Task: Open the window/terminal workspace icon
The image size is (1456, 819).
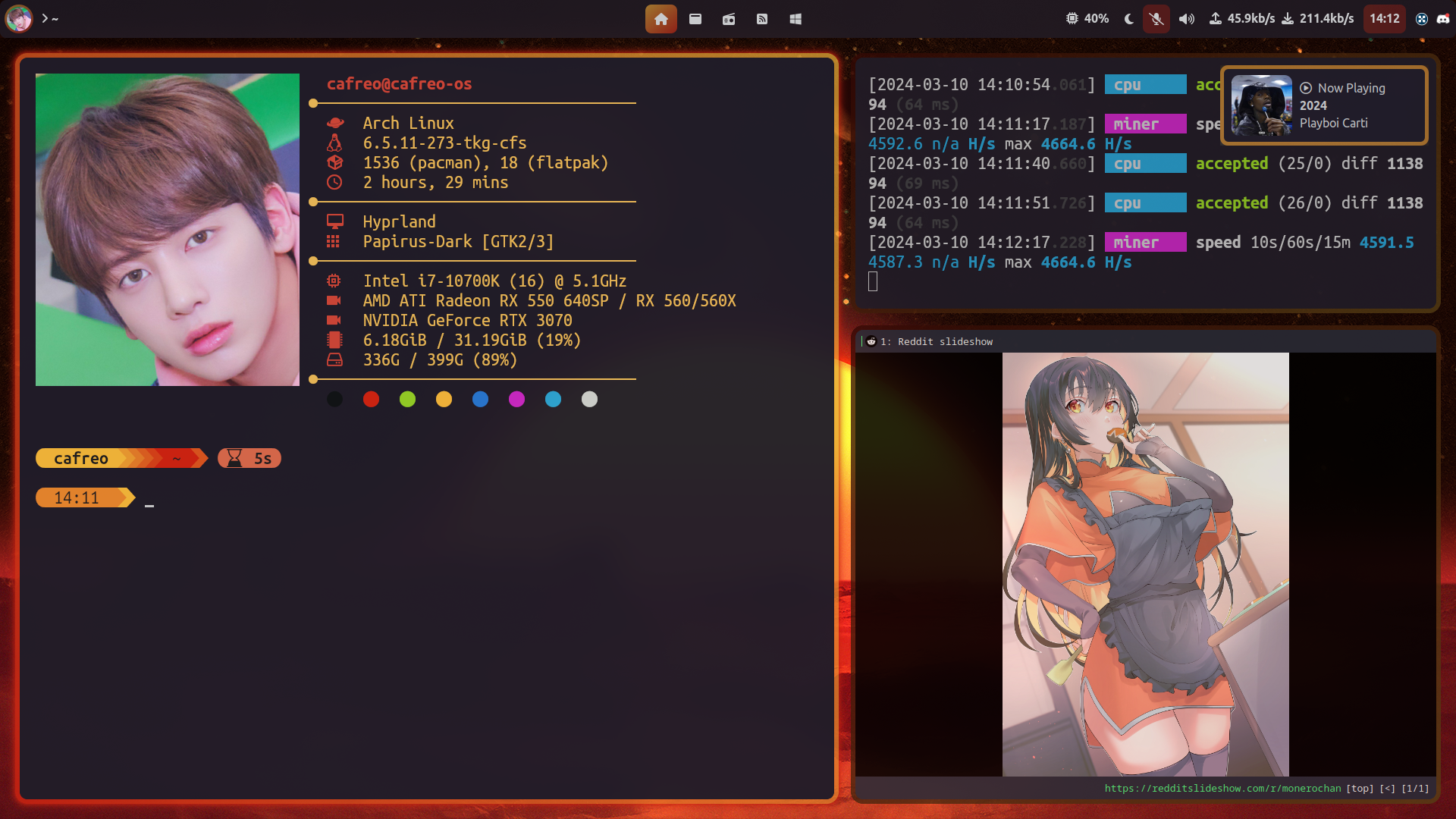Action: 695,19
